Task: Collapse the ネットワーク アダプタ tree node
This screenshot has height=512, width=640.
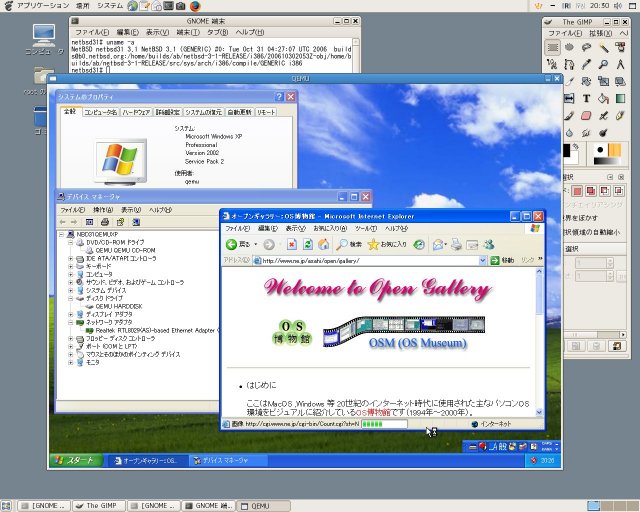Action: tap(71, 322)
